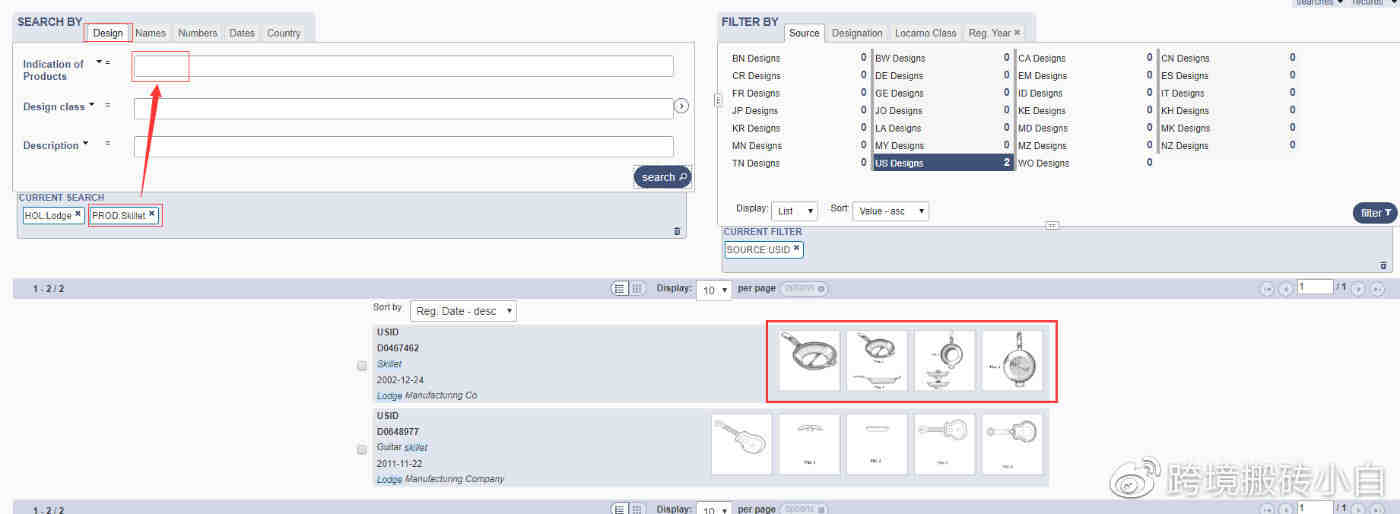Switch results to grid view icon

coord(636,288)
